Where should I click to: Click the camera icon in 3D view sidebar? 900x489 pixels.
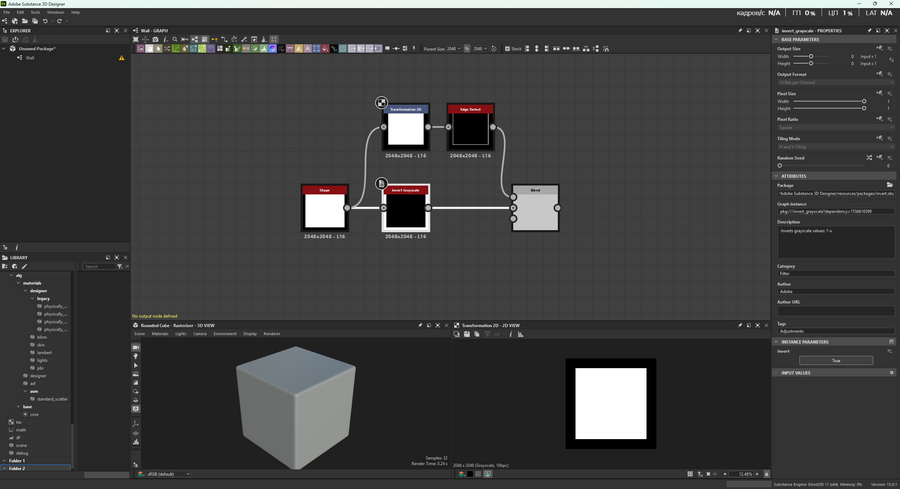coord(136,348)
